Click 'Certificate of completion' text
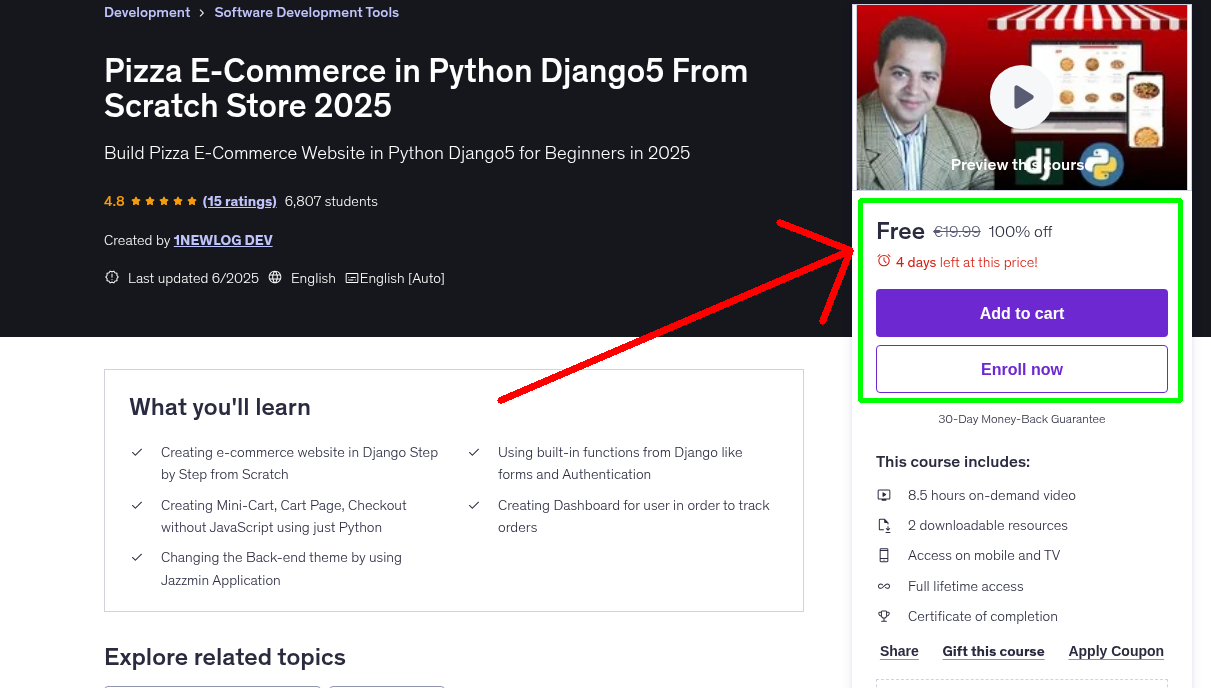The width and height of the screenshot is (1211, 688). tap(983, 616)
